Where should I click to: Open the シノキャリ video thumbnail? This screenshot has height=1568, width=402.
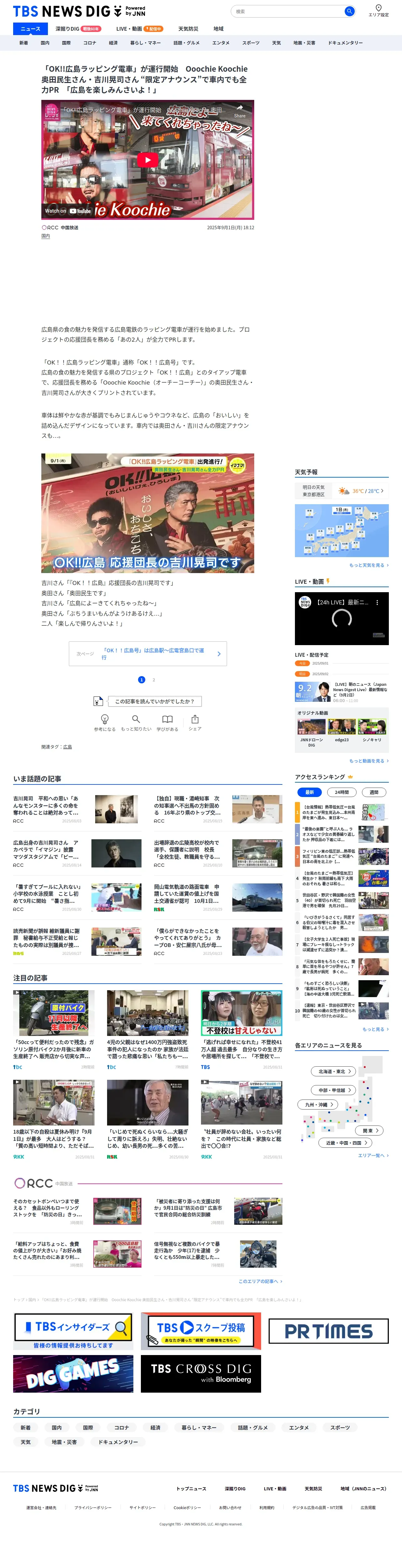[x=372, y=727]
